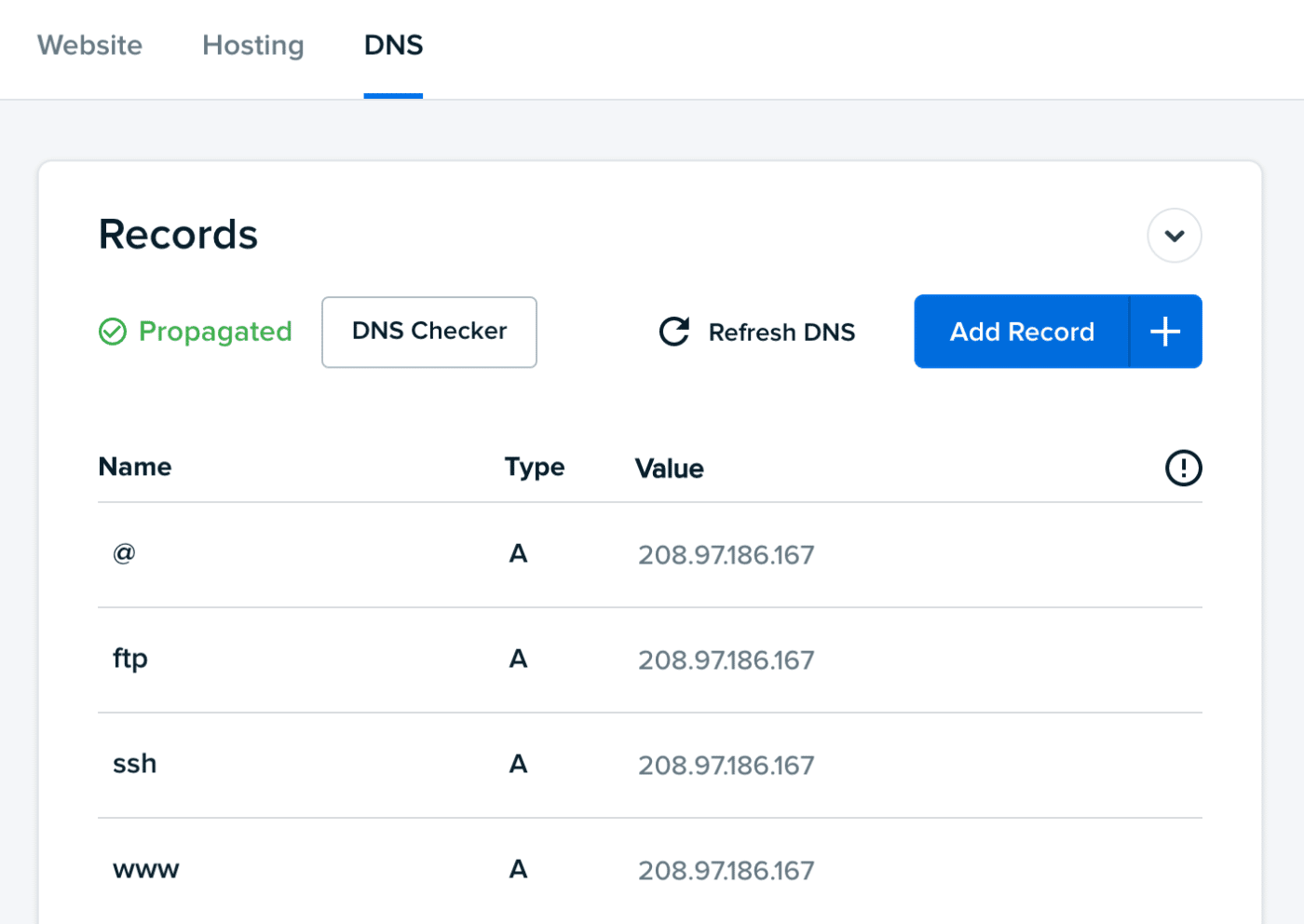Click the exclamation alert icon above the records table
The width and height of the screenshot is (1304, 924).
(x=1183, y=469)
